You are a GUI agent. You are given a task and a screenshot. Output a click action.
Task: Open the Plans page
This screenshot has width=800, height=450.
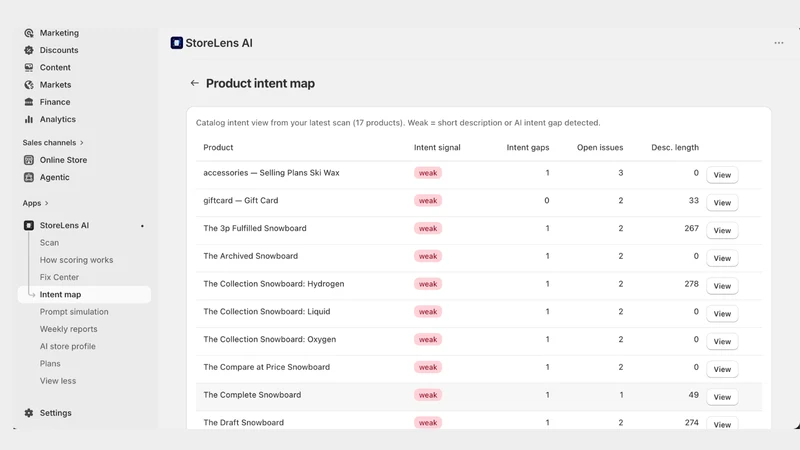[x=50, y=364]
